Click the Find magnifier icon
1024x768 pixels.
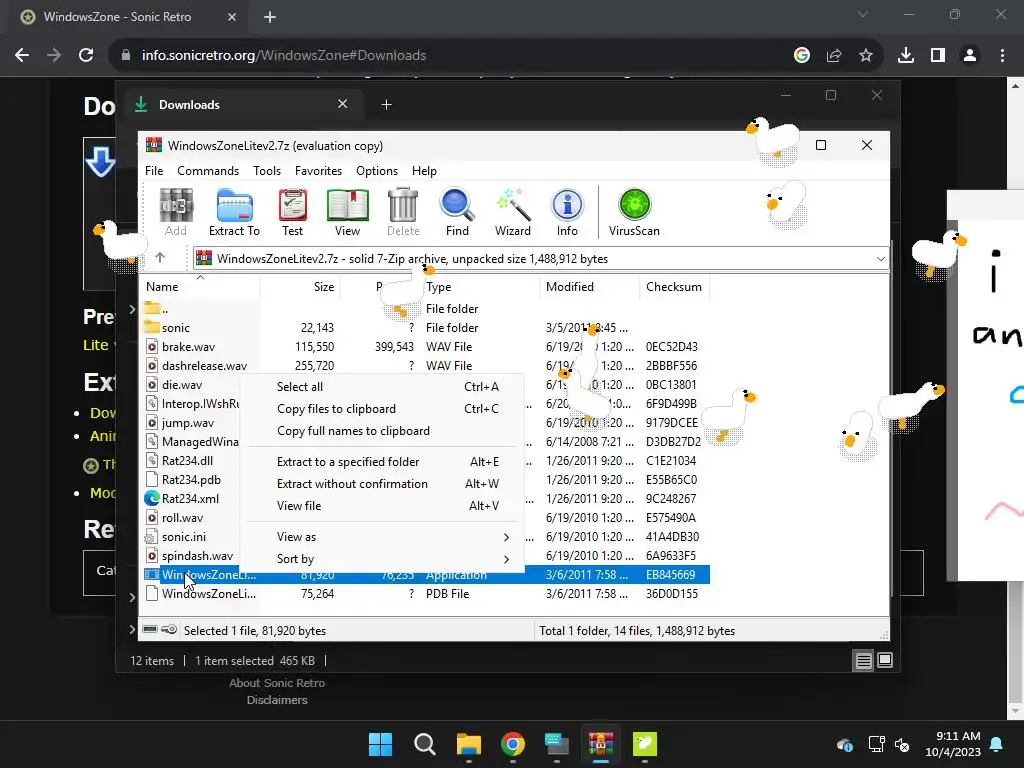click(457, 212)
